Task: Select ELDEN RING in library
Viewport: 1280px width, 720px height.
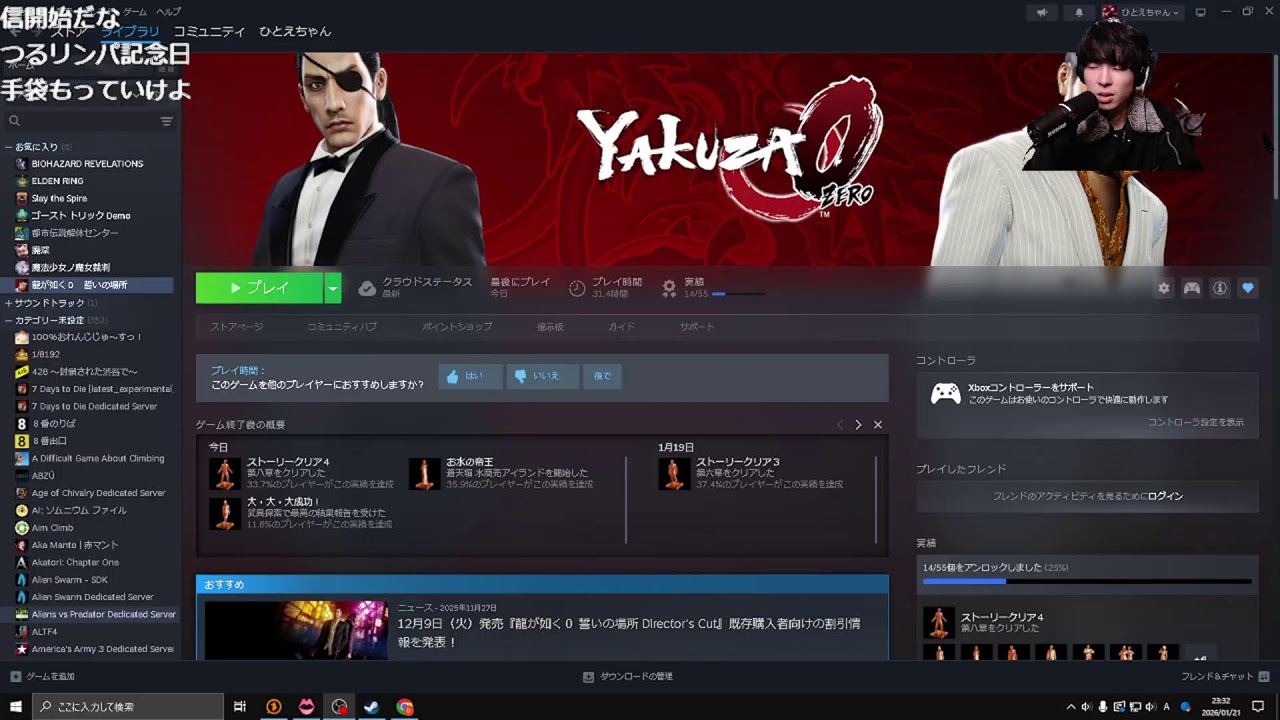Action: coord(57,181)
